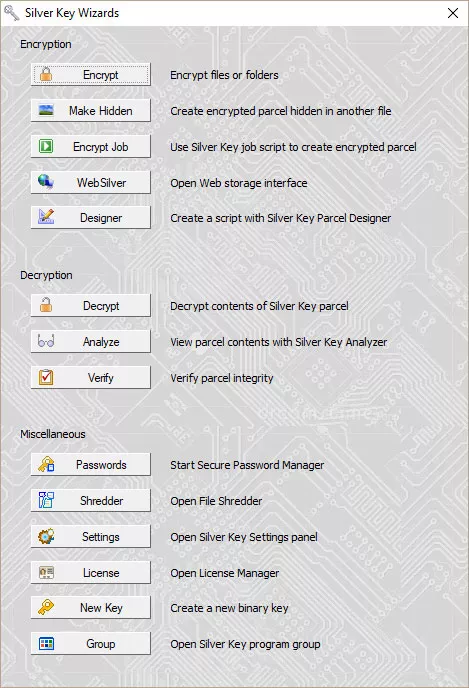
Task: Open the License Manager button
Action: (91, 573)
